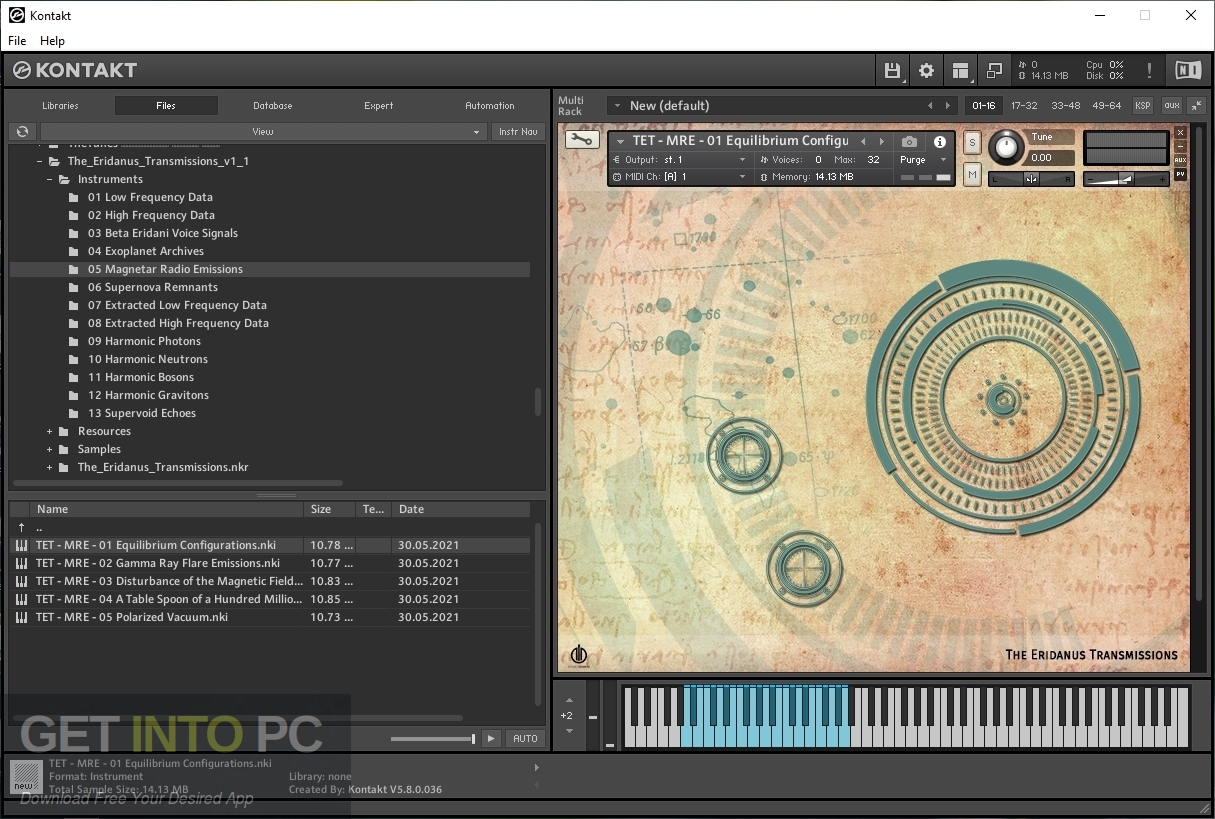Expand the Resources folder
Screen dimensions: 1215x819
(49, 431)
